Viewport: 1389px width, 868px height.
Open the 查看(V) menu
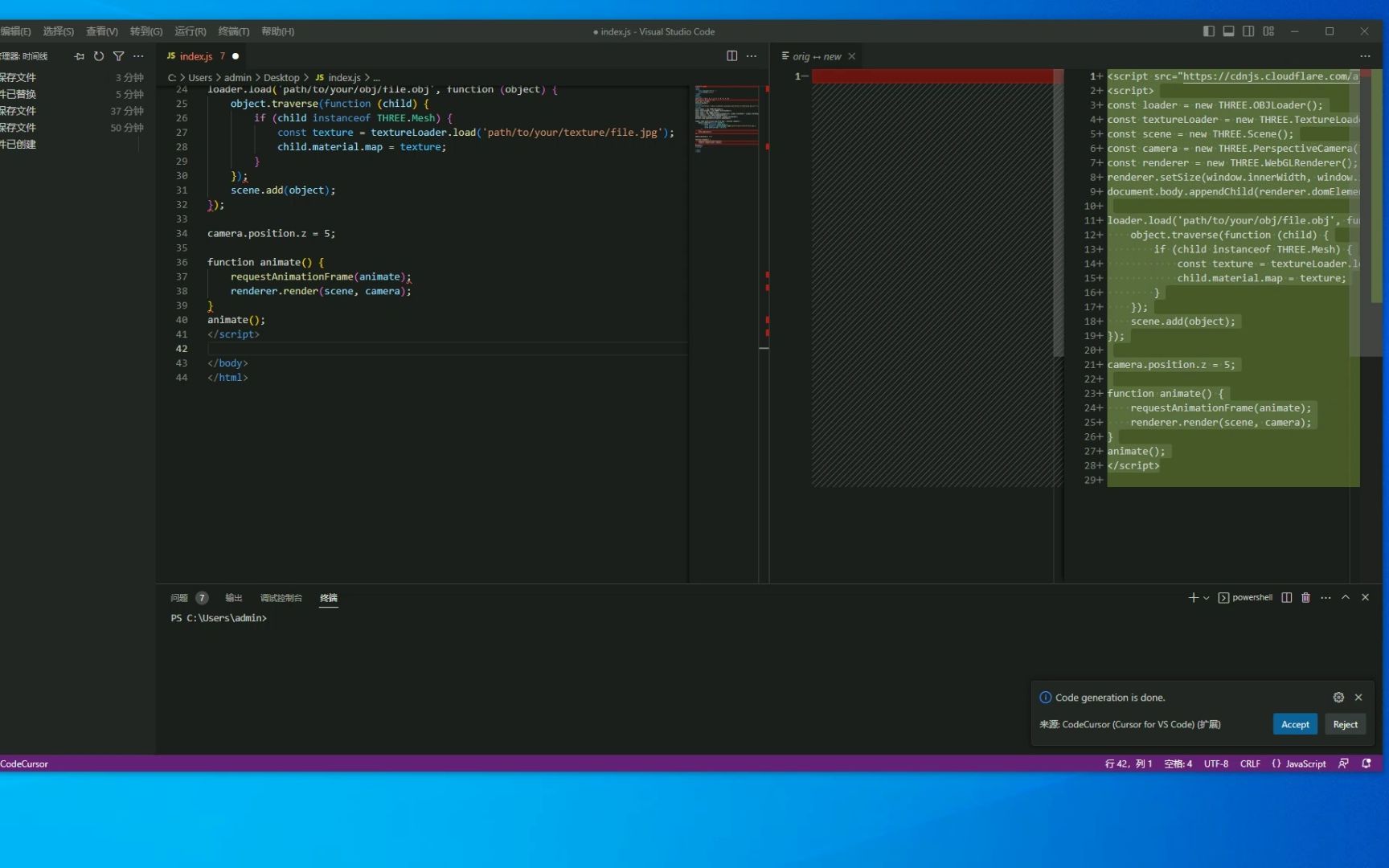coord(102,31)
